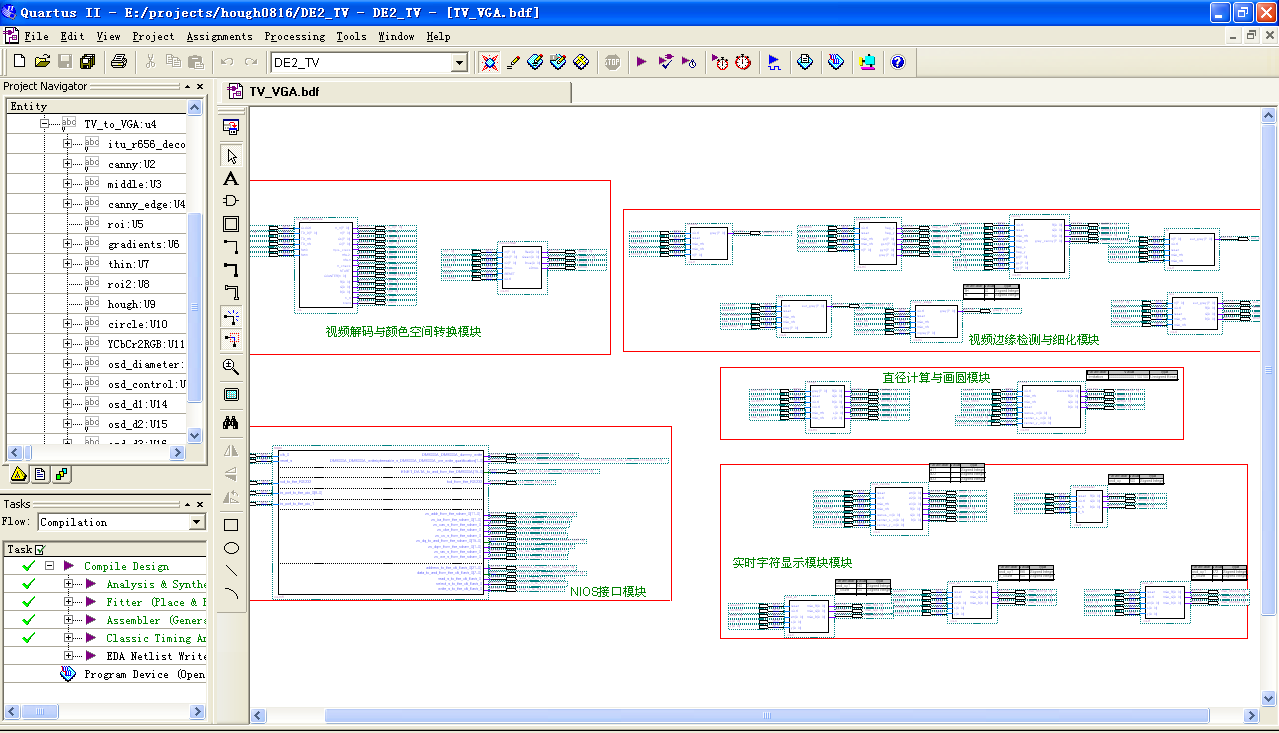Screen dimensions: 1279x733
Task: Select the Rectangle drawing tool
Action: [x=231, y=525]
